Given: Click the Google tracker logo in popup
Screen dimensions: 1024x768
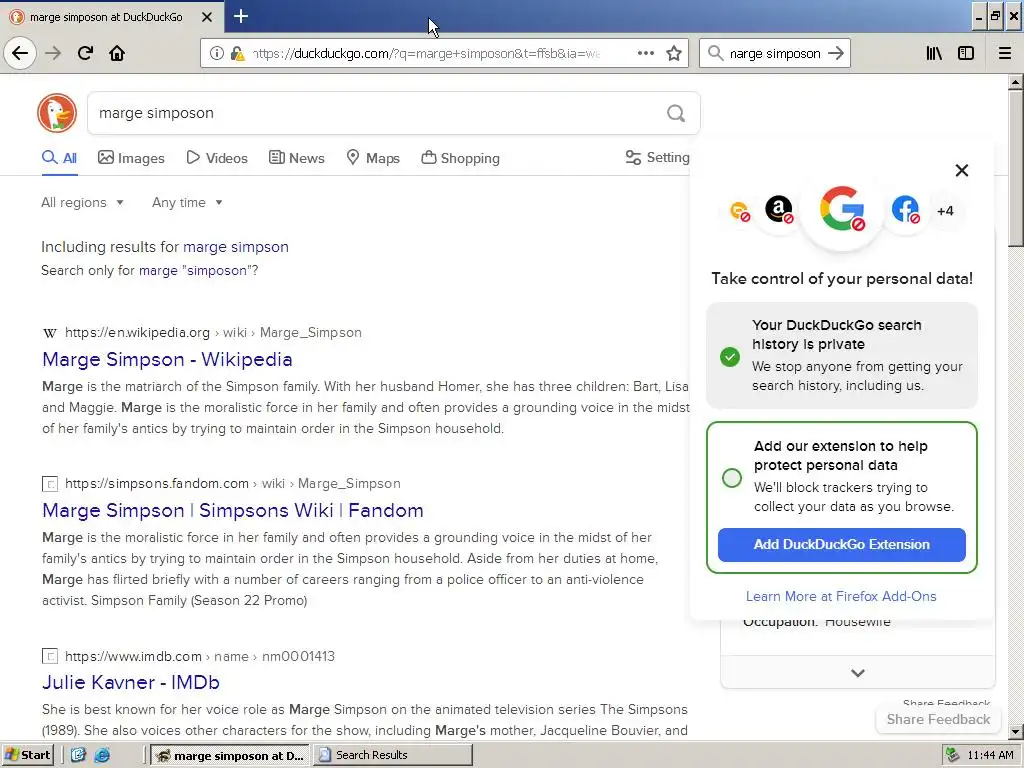Looking at the screenshot, I should (x=842, y=210).
